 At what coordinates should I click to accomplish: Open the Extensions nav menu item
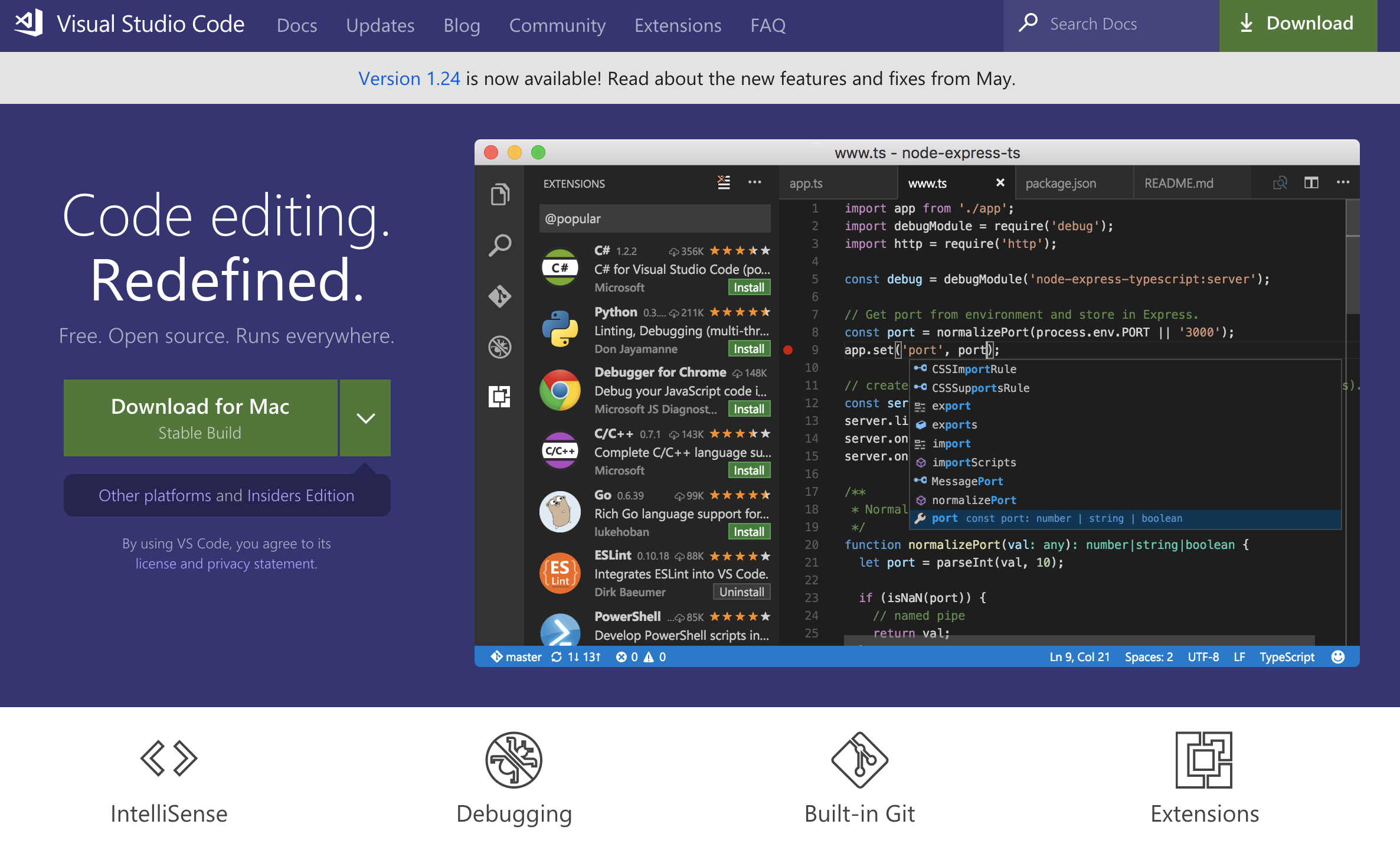(678, 25)
